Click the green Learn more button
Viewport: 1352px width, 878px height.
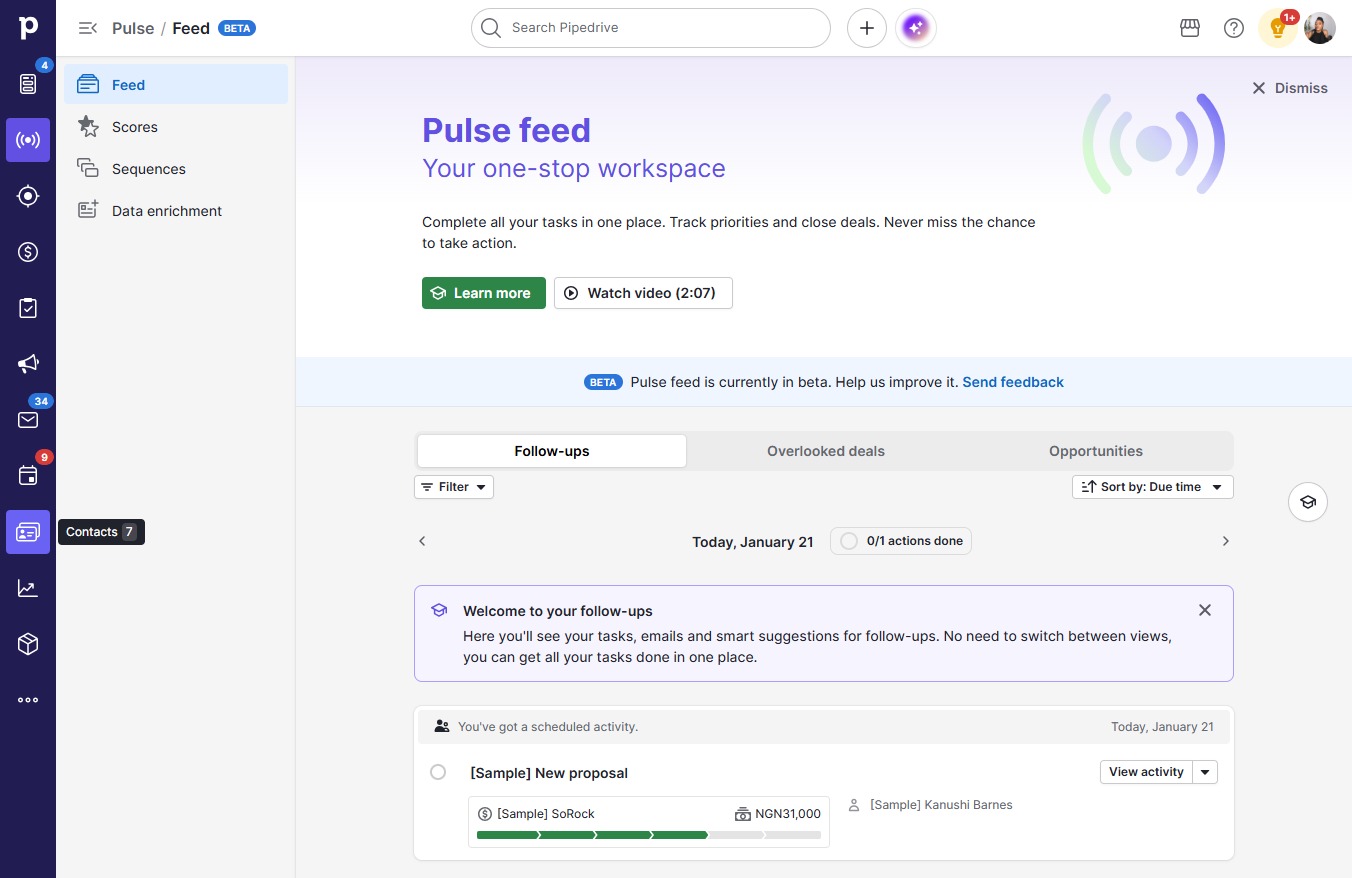click(484, 293)
